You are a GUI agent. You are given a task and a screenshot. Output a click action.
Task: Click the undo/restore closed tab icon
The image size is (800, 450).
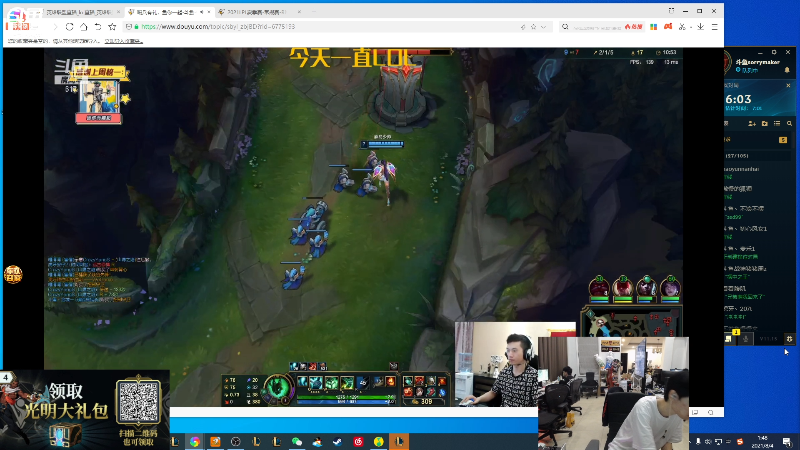[98, 27]
